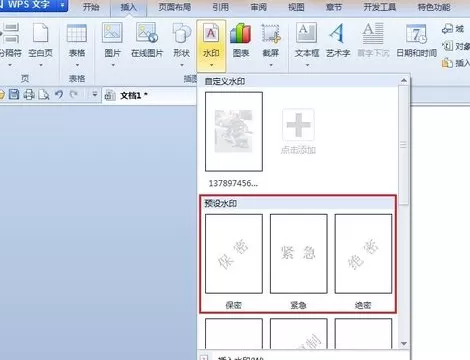Click the 形状 shapes icon

coord(182,33)
